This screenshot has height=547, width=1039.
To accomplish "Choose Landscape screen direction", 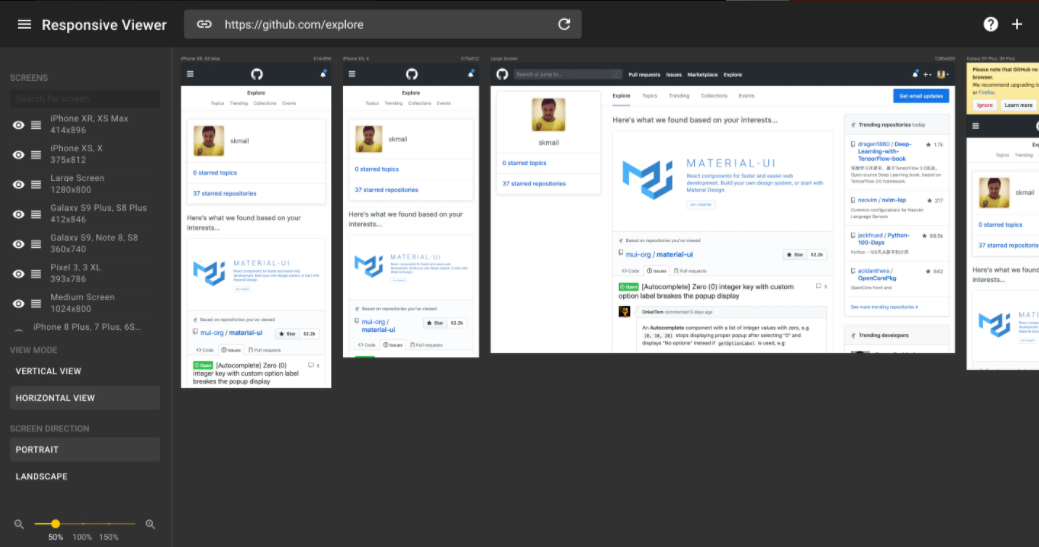I will pyautogui.click(x=85, y=476).
